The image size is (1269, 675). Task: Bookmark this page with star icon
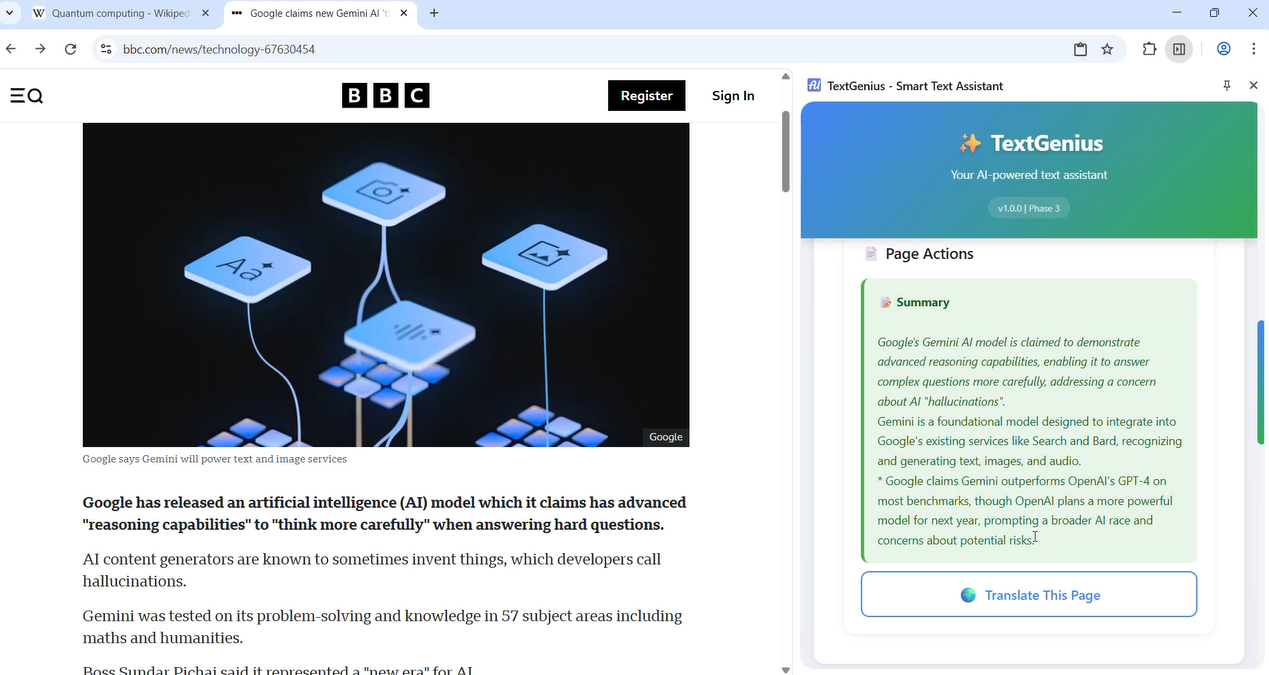coord(1107,49)
